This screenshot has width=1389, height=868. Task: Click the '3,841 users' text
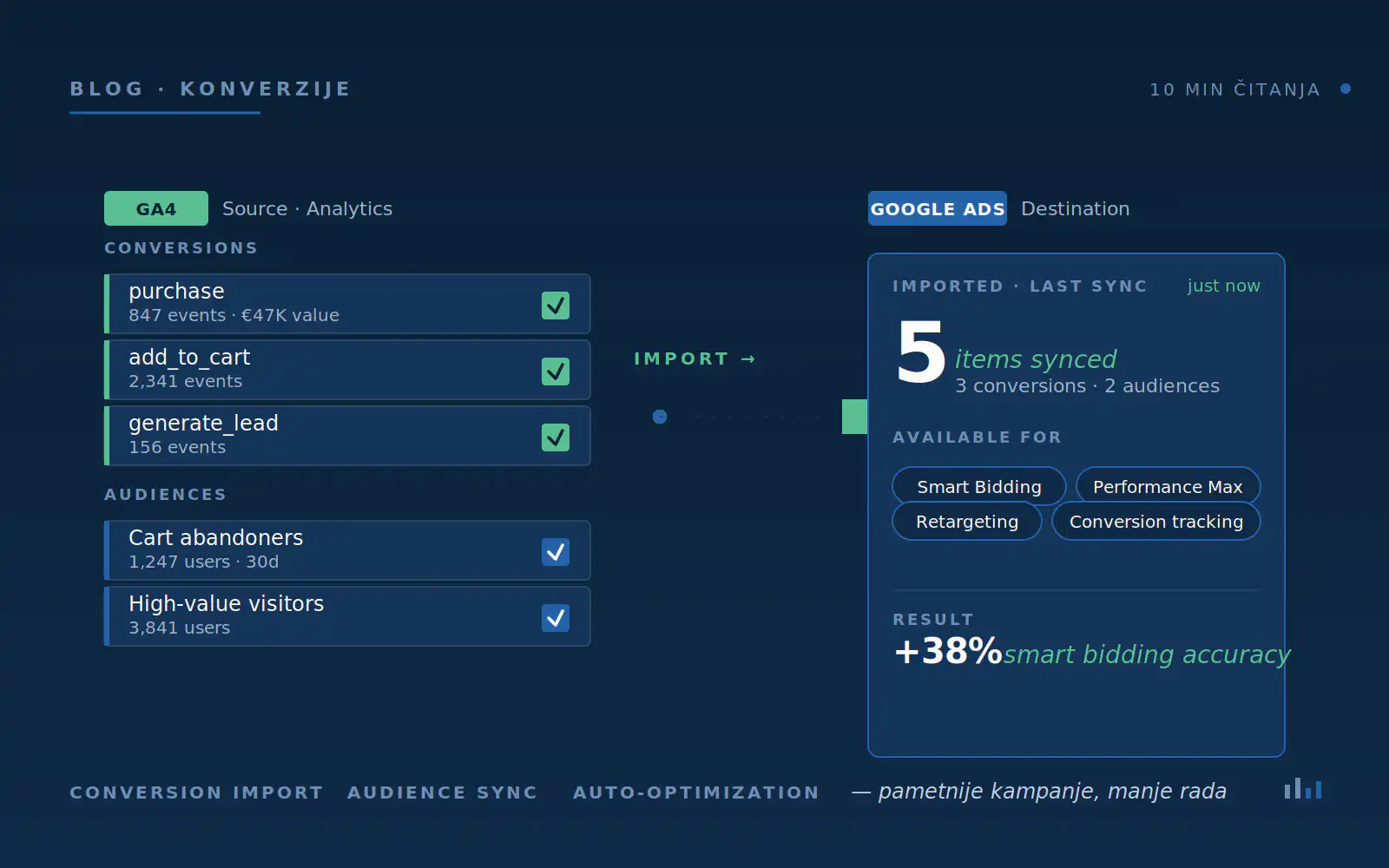pyautogui.click(x=180, y=628)
